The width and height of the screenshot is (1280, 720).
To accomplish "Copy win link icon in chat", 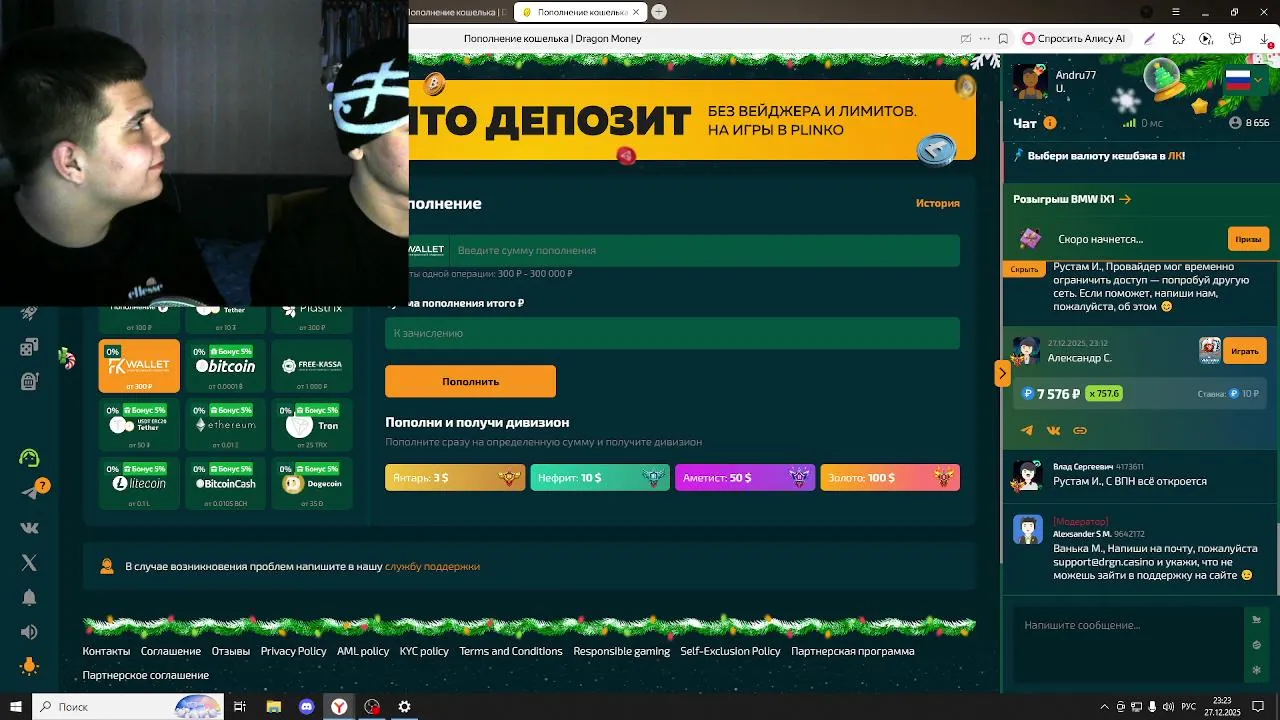I will coord(1080,431).
